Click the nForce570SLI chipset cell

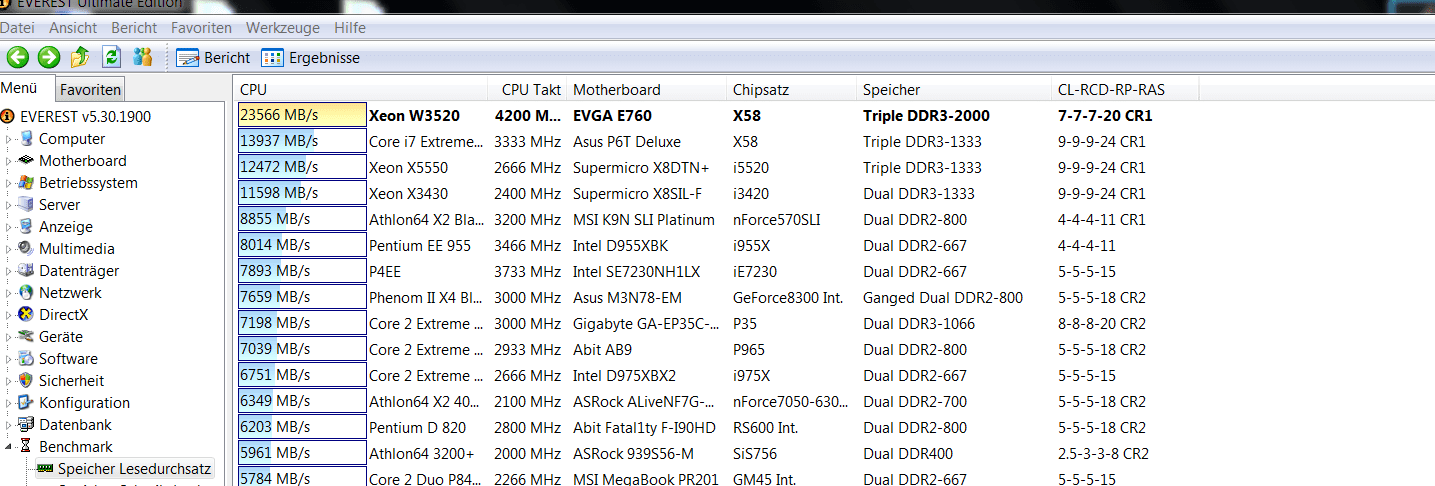click(777, 219)
